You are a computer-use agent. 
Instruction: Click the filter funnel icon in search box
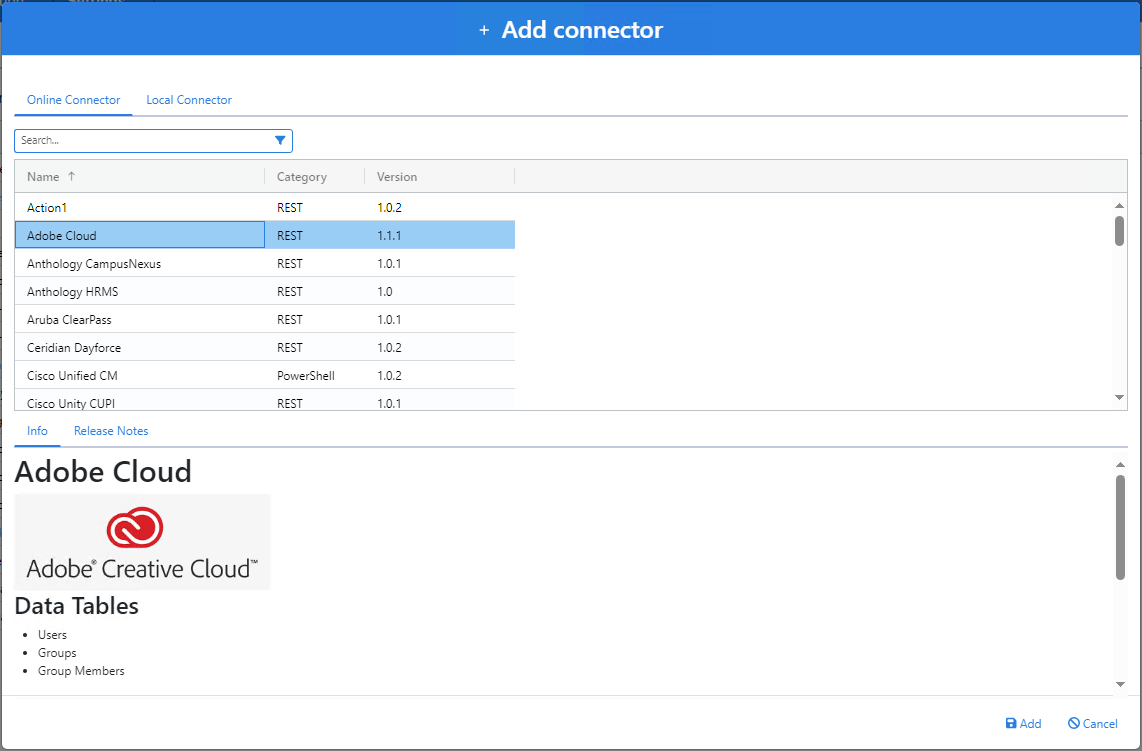[x=280, y=141]
